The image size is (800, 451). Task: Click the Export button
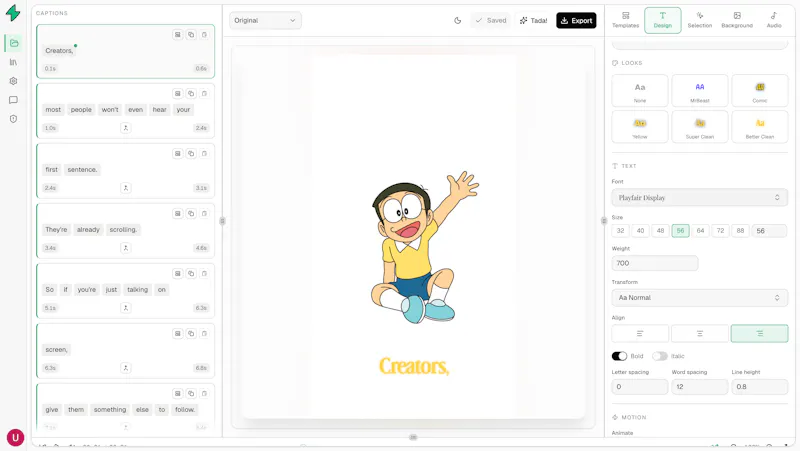click(x=576, y=20)
